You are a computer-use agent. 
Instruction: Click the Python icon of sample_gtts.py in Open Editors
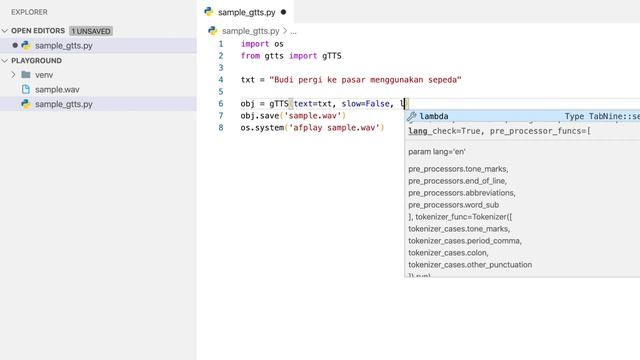click(x=26, y=46)
